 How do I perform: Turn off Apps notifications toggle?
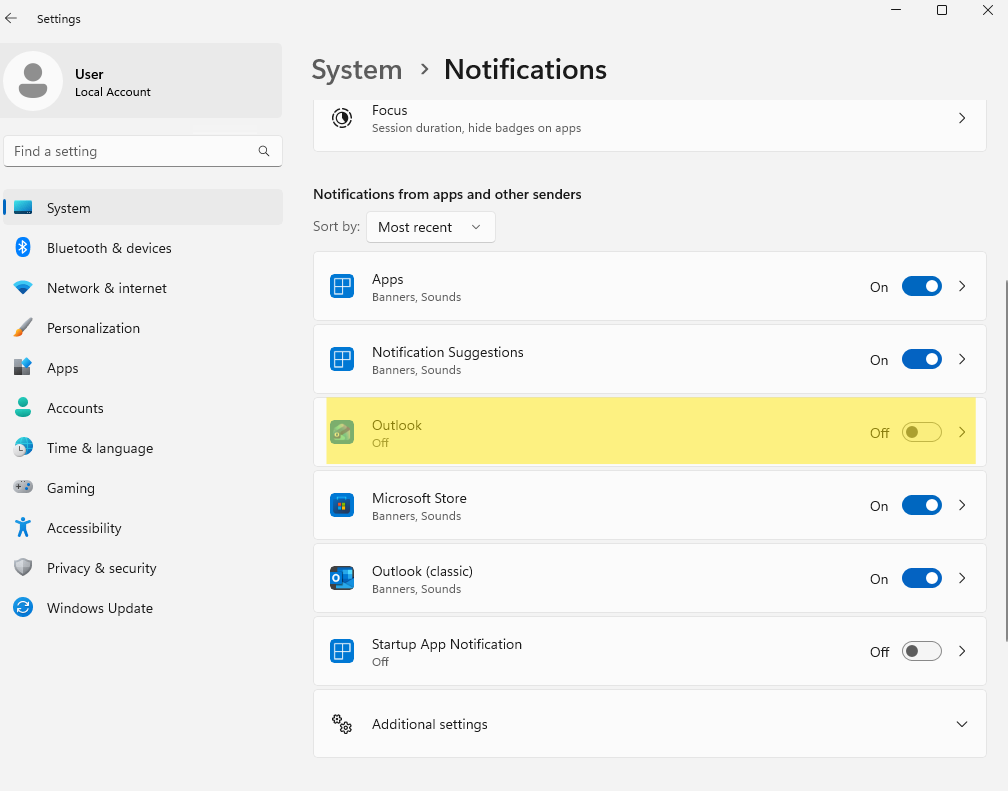point(921,286)
